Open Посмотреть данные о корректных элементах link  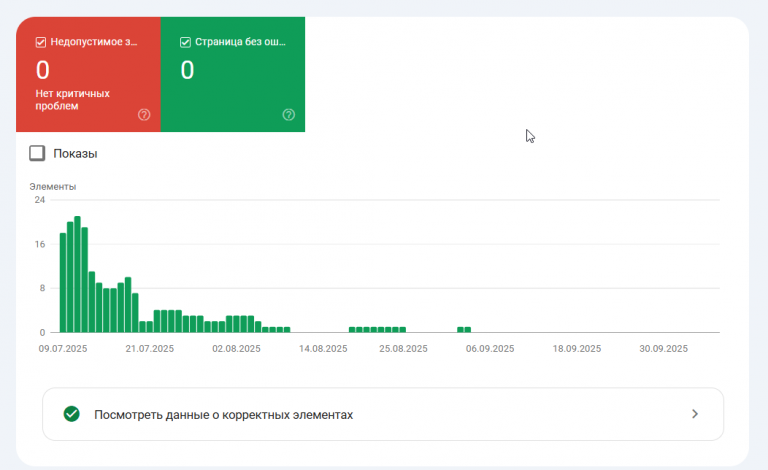tap(223, 414)
